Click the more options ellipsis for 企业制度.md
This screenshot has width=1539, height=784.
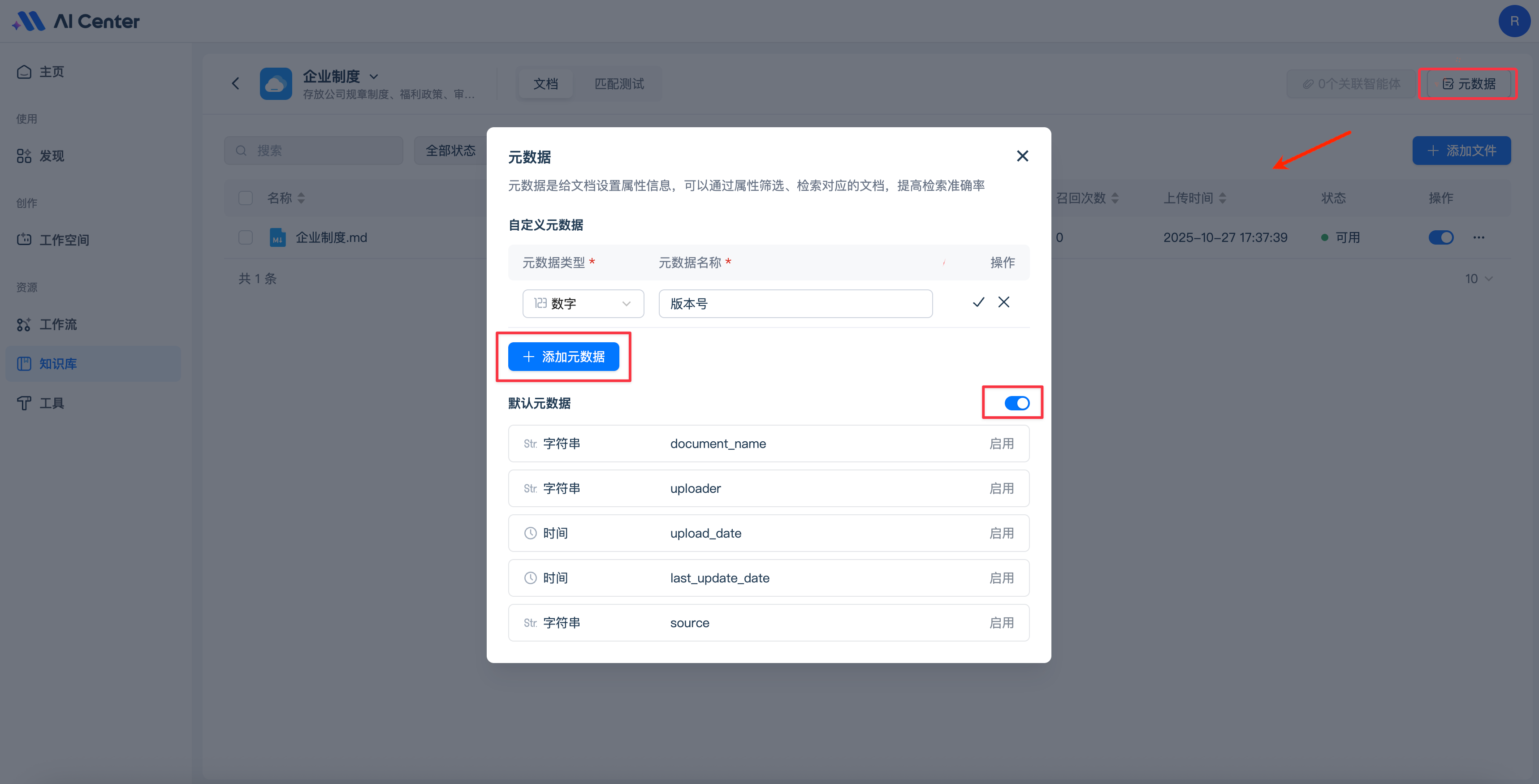click(1478, 237)
